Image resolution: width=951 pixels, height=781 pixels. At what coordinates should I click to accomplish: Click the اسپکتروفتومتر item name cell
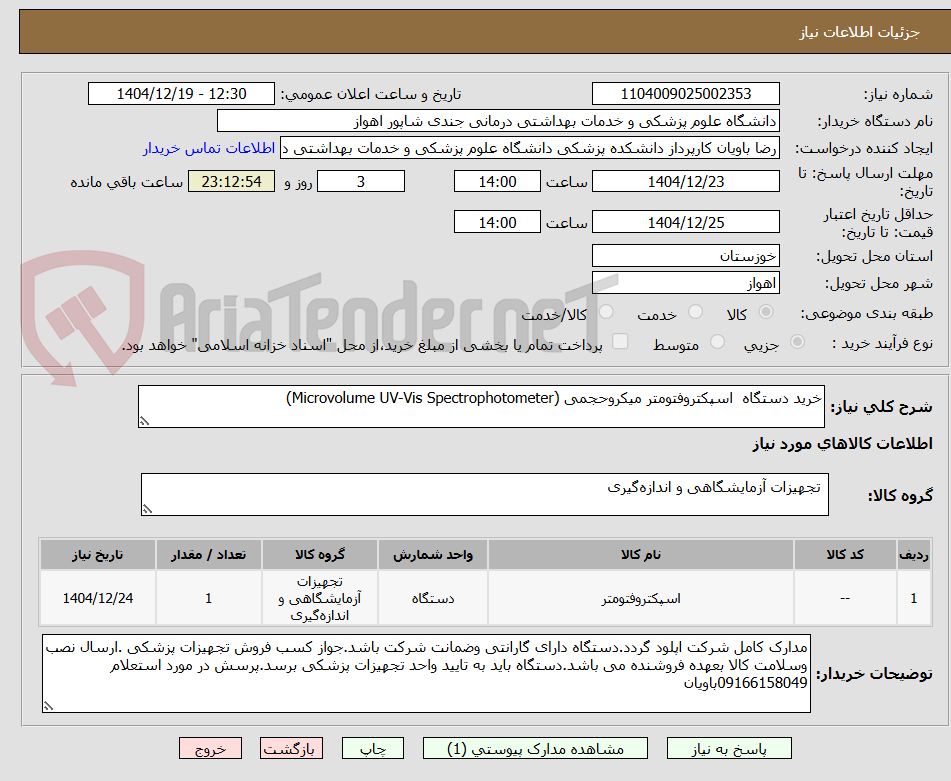pos(640,598)
